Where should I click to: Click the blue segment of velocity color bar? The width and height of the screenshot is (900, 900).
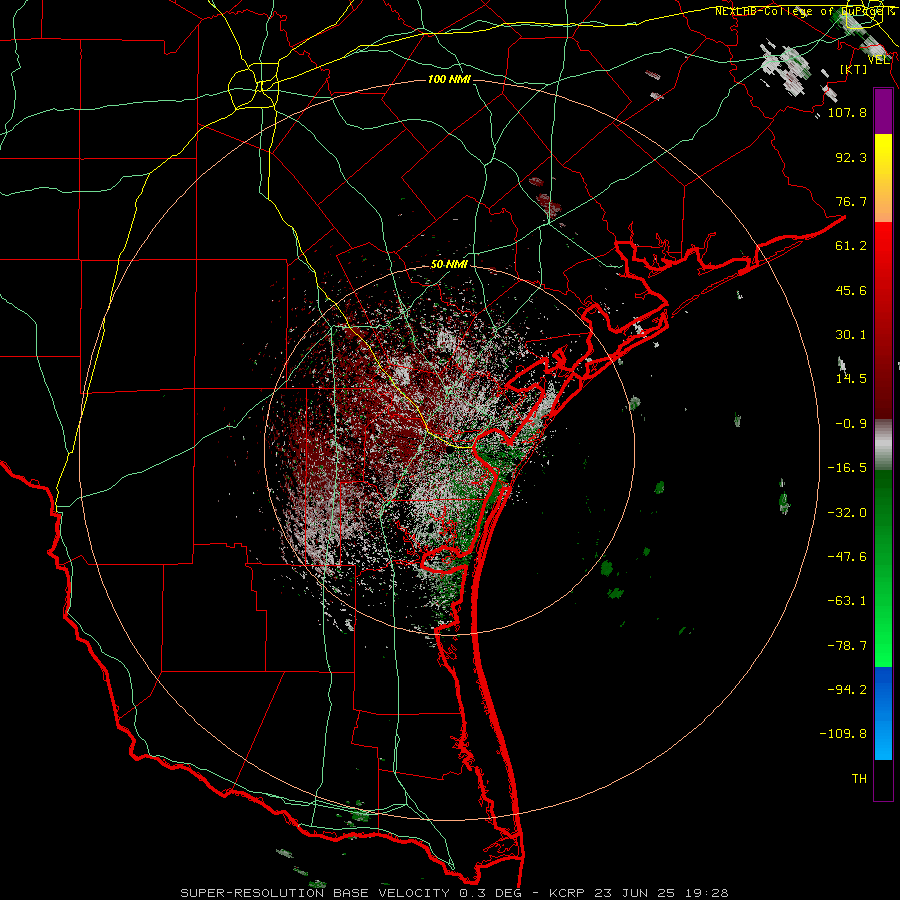coord(883,713)
